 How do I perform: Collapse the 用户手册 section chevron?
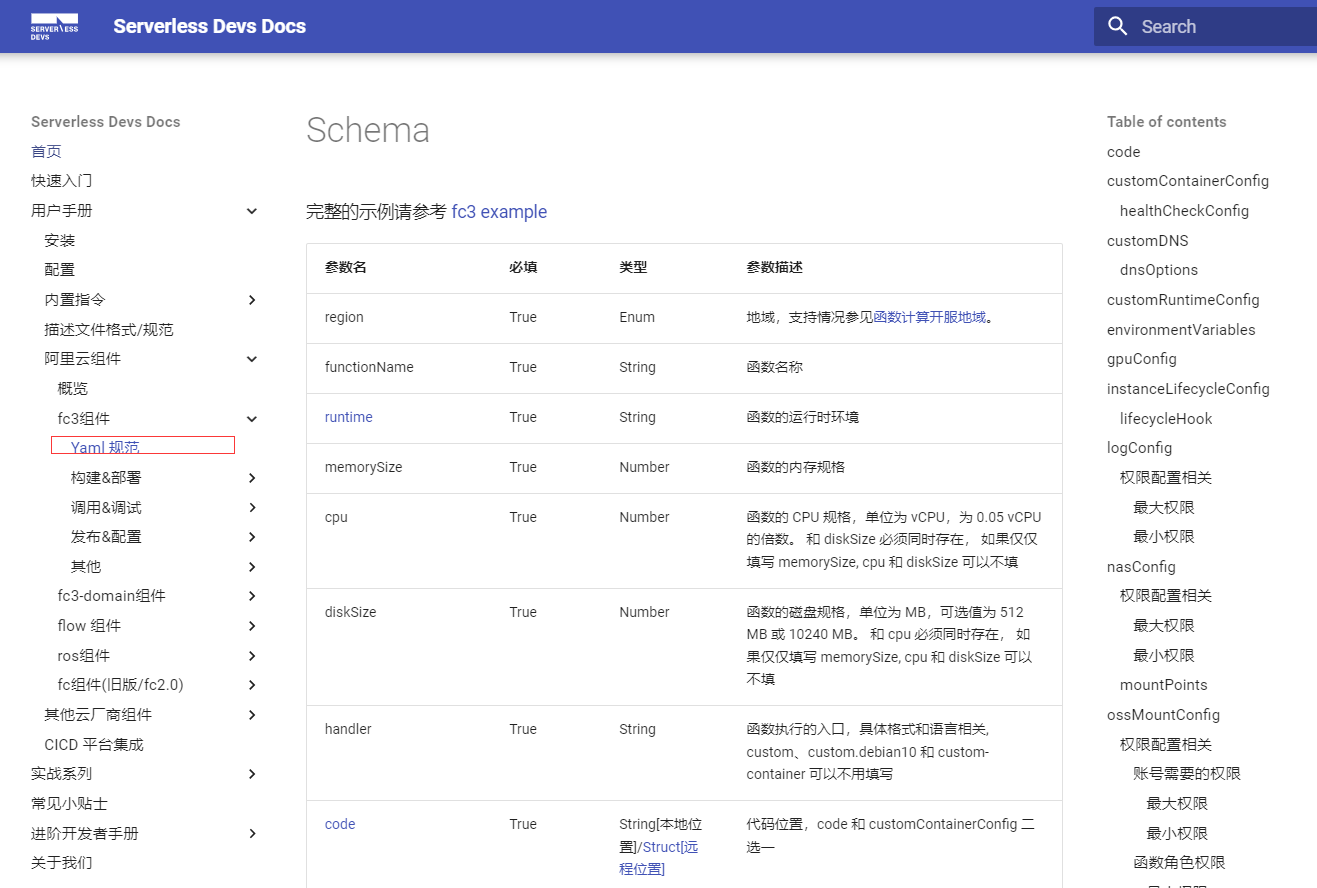point(252,211)
